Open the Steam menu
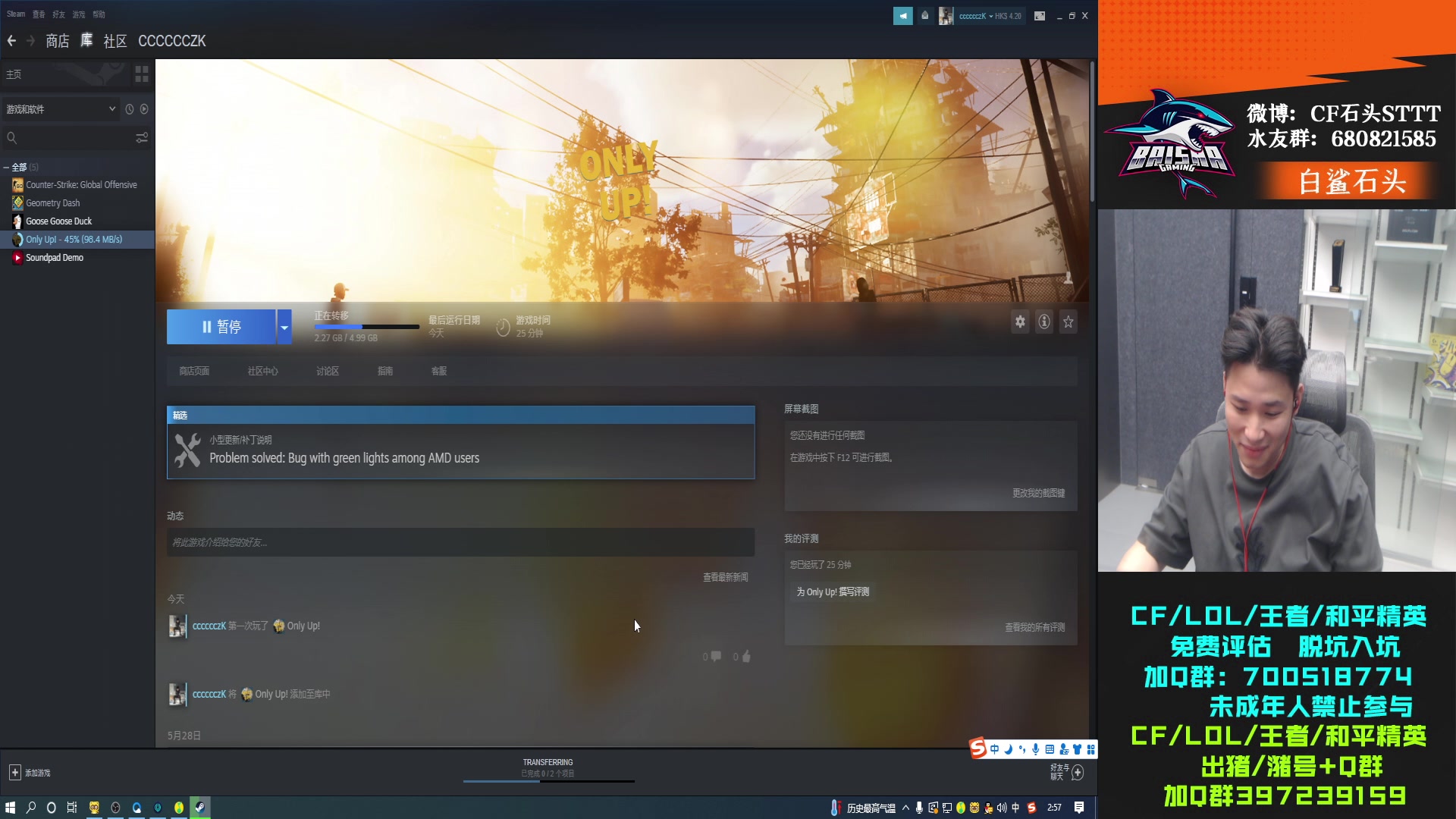1456x819 pixels. click(x=16, y=14)
